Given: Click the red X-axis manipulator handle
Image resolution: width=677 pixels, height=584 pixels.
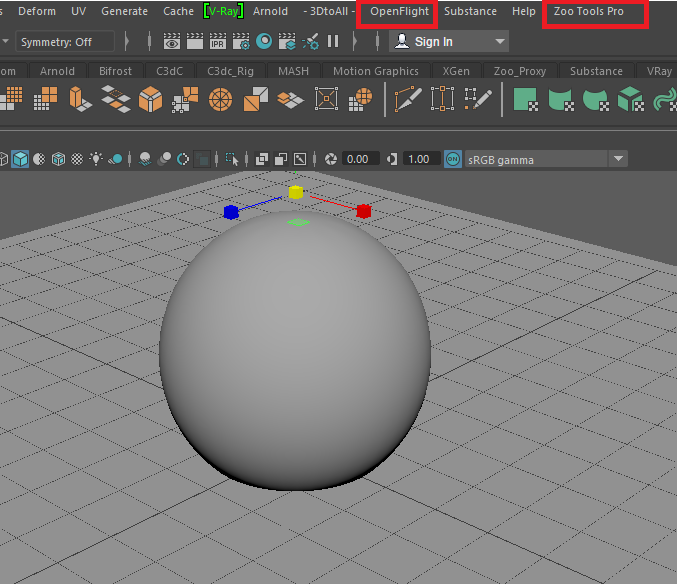Looking at the screenshot, I should 364,211.
